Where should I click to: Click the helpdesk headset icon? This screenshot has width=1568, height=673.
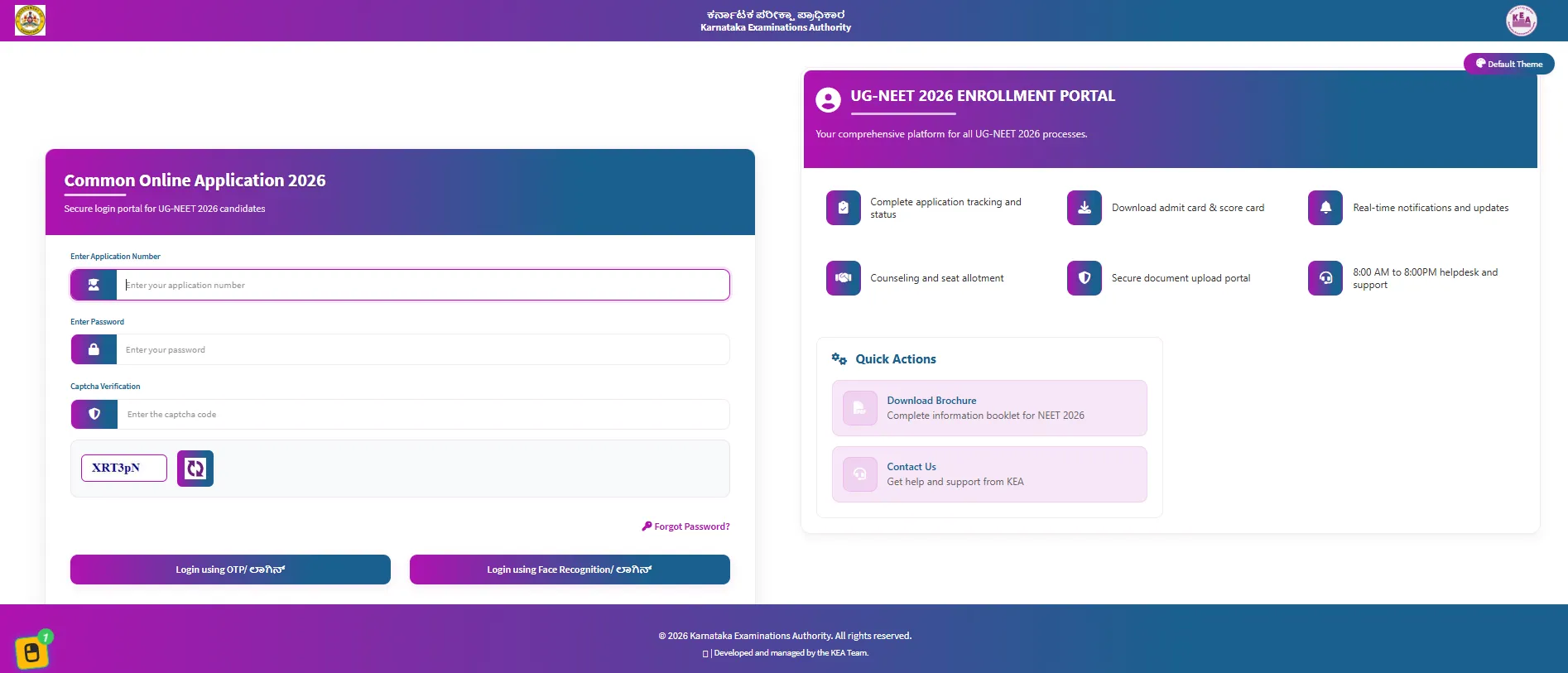click(x=1325, y=278)
